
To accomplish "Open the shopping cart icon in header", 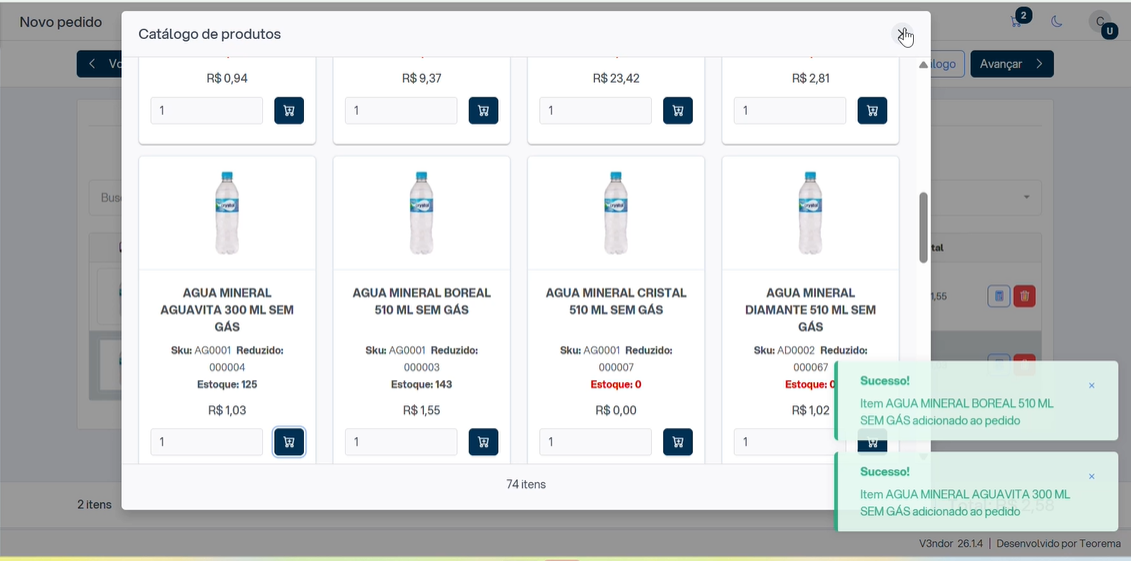I will 1017,21.
